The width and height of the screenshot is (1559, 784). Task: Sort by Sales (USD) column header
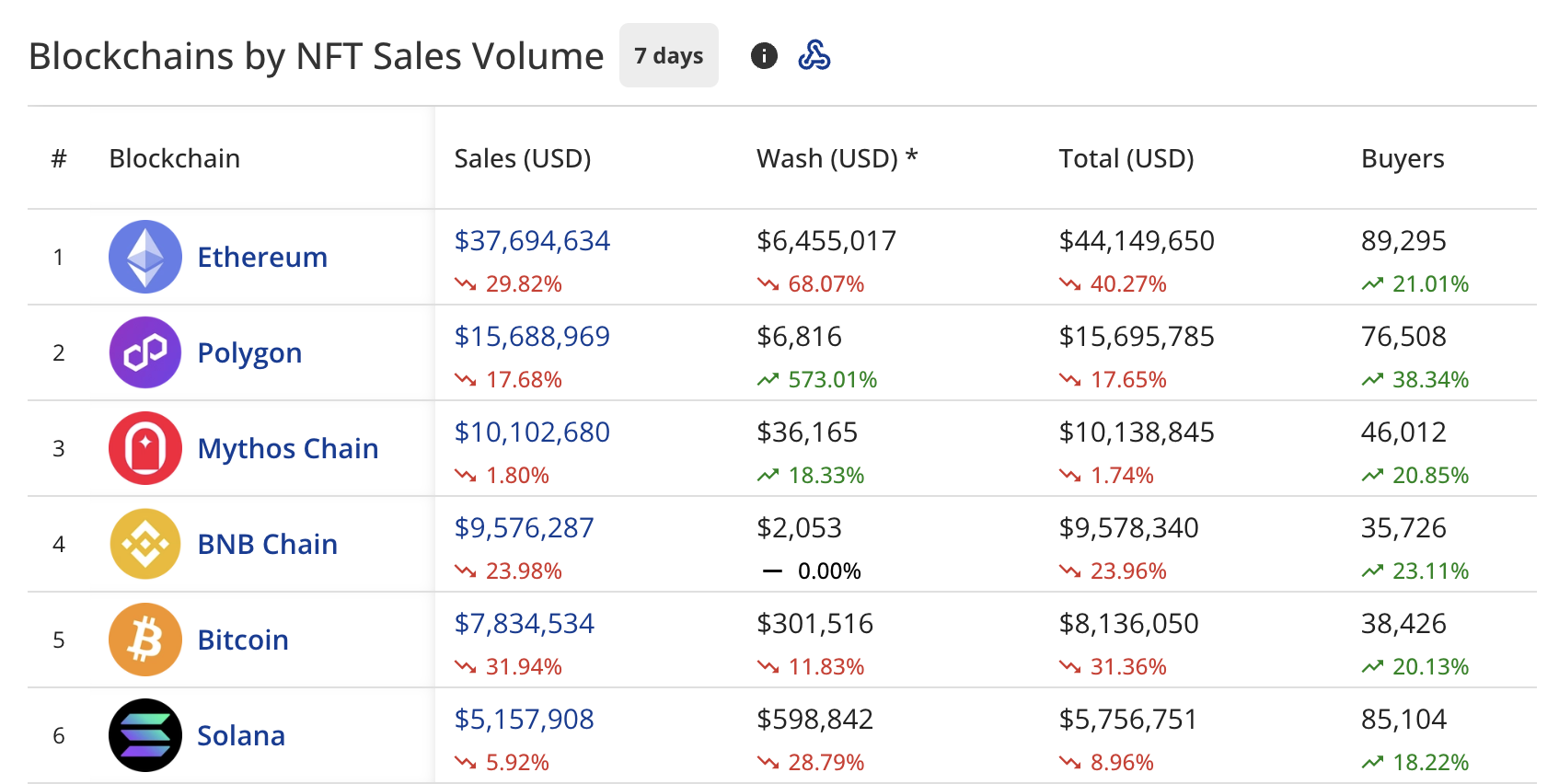[522, 158]
